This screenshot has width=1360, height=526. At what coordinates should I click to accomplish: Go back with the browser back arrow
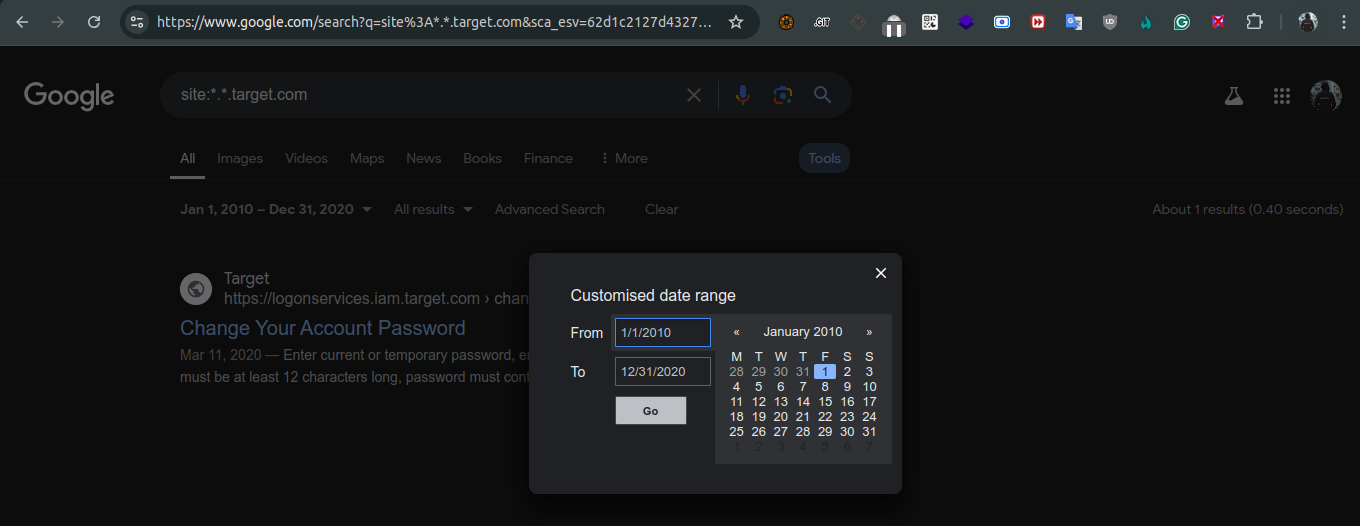pos(22,21)
